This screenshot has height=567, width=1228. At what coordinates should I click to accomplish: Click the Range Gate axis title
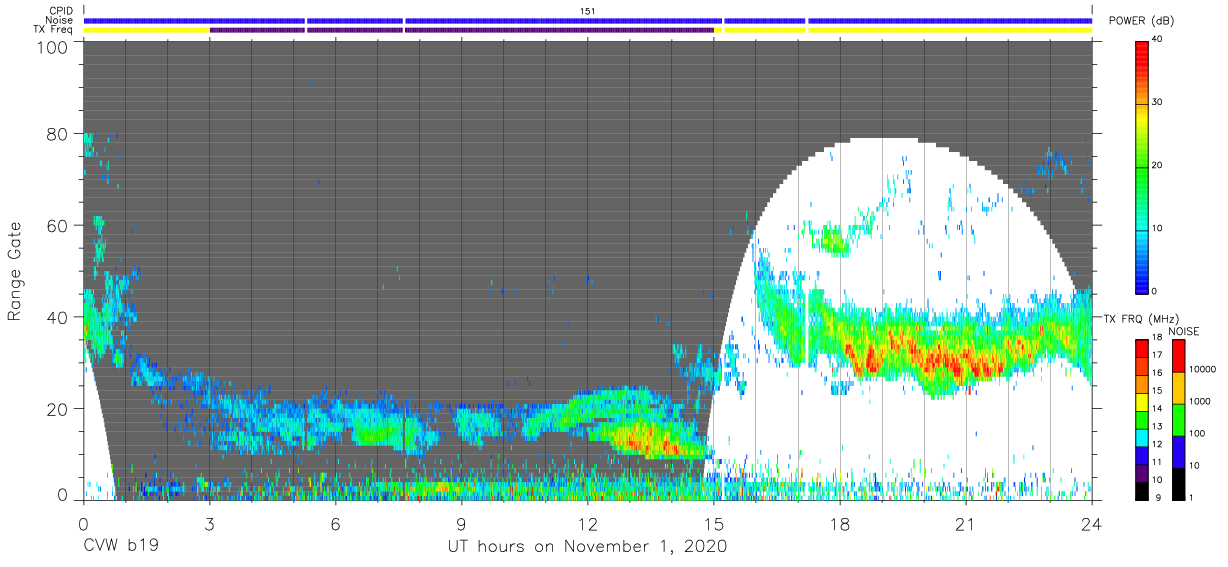pos(16,271)
